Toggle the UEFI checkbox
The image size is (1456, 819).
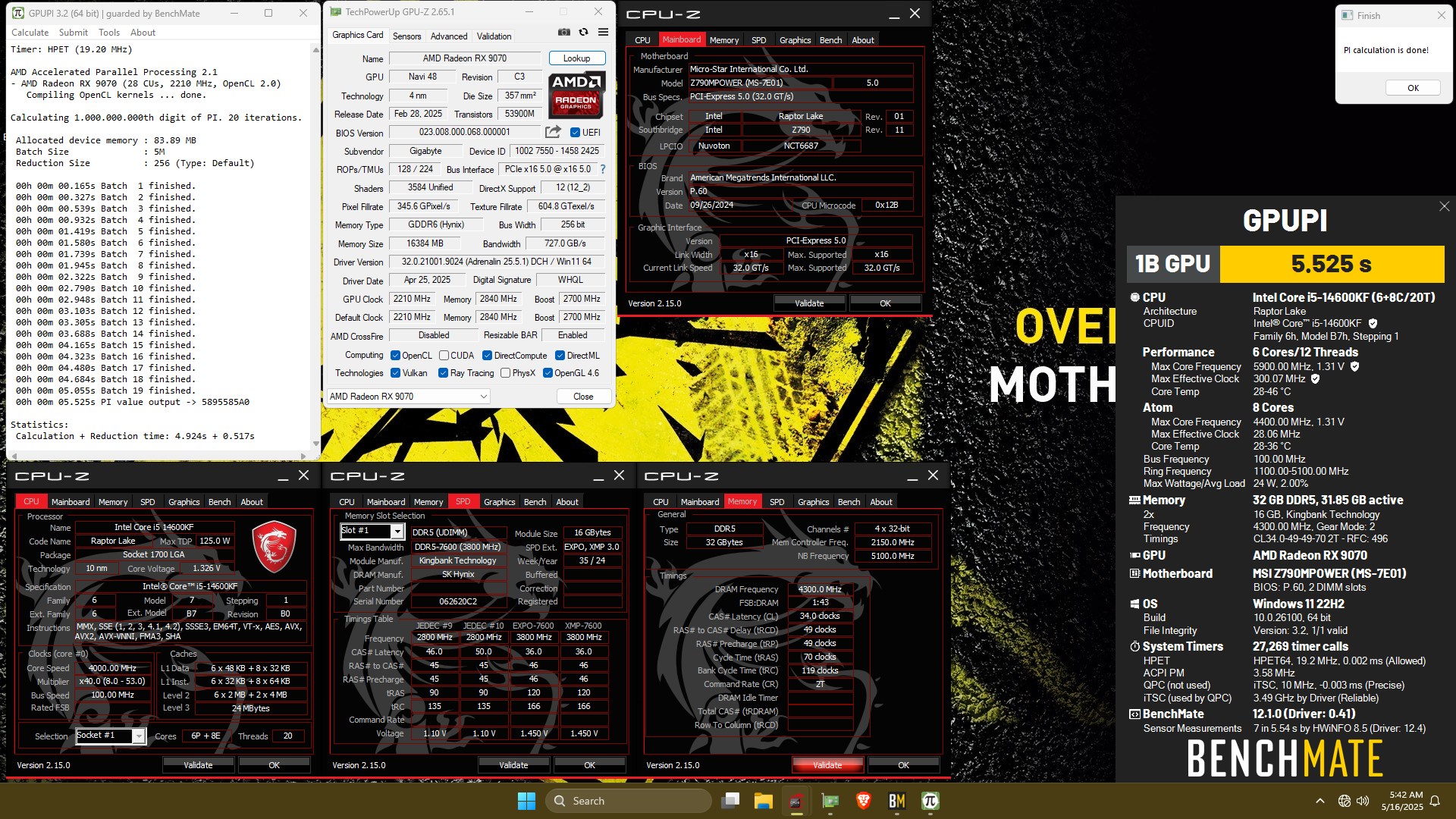tap(575, 132)
